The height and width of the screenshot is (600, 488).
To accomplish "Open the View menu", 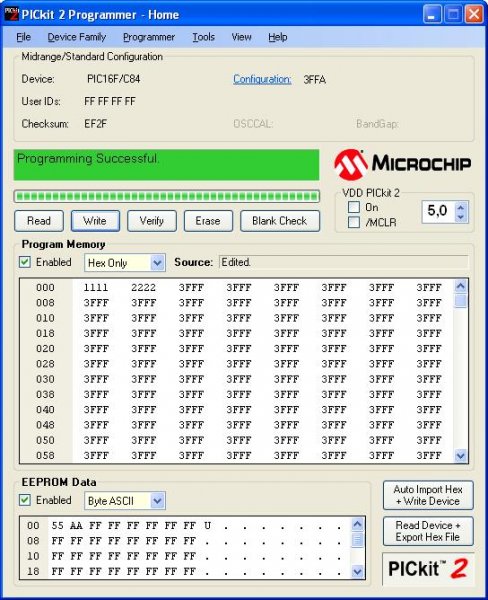I will click(241, 37).
